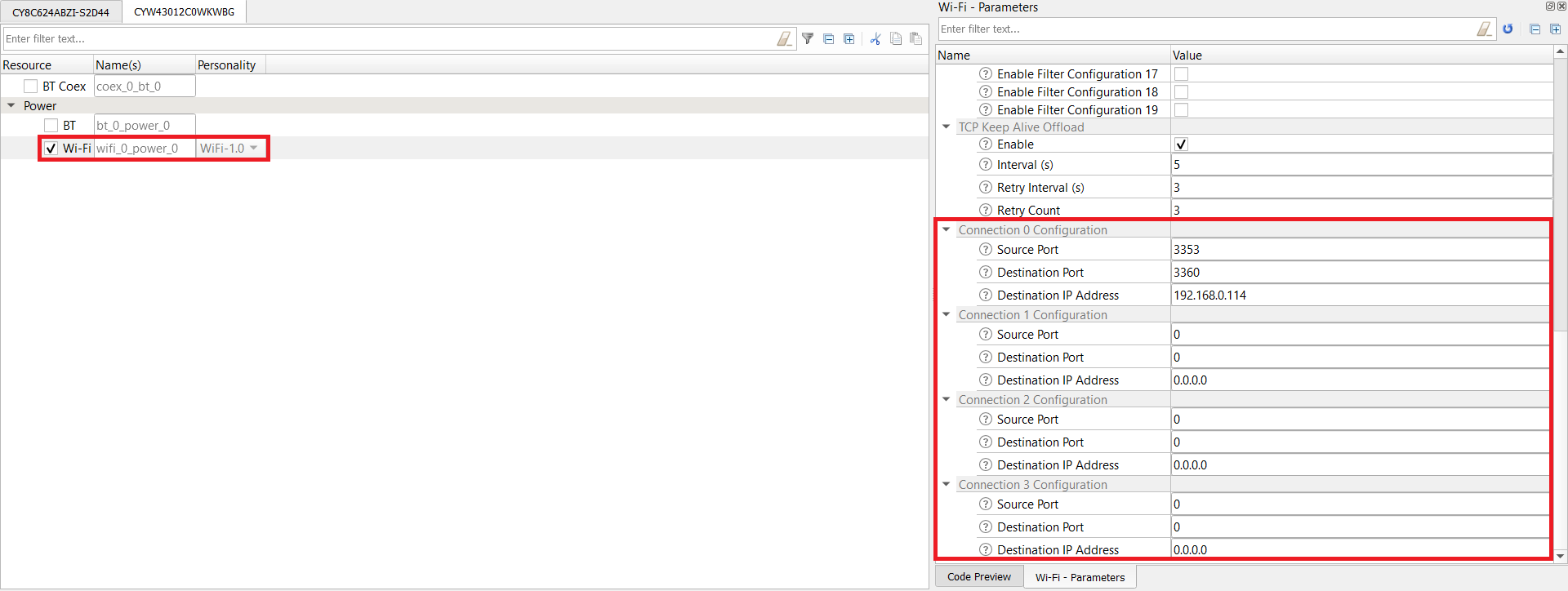The image size is (1568, 591).
Task: Check Enable Filter Configuration 19
Action: (1181, 109)
